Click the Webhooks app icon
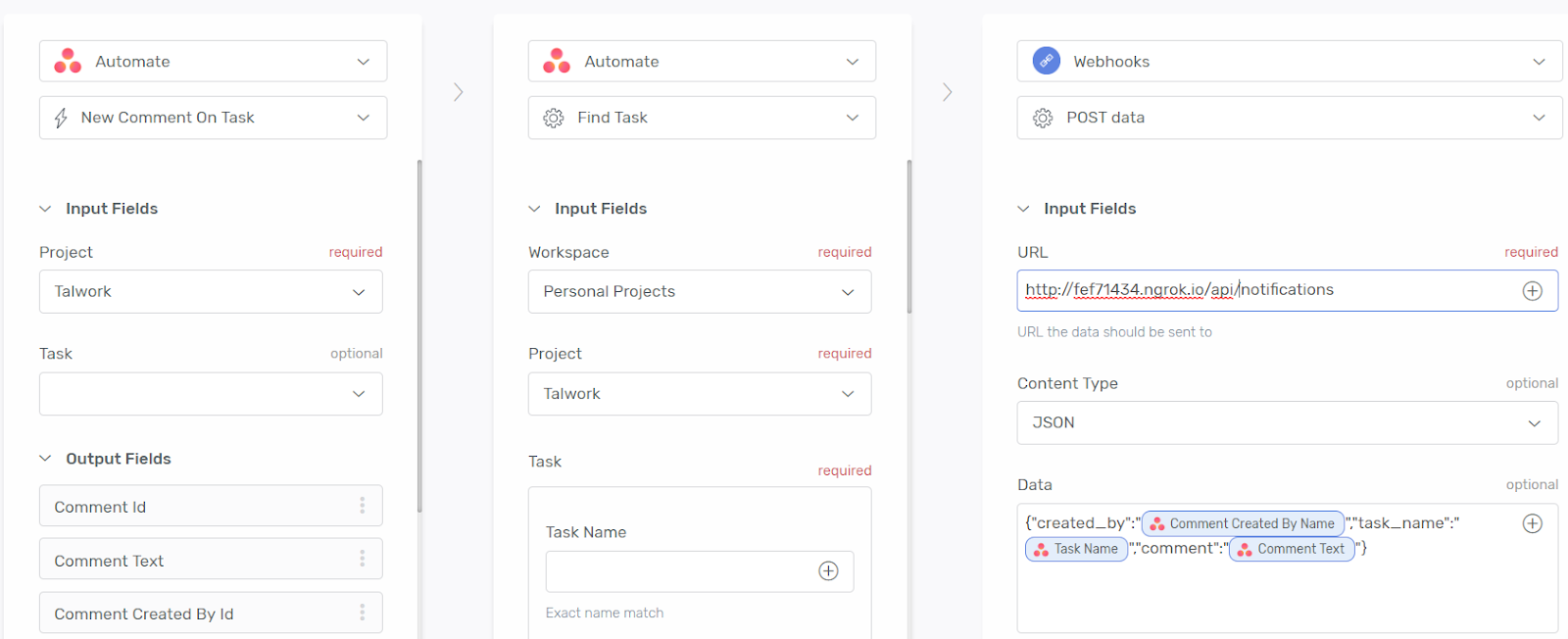Screen dimensions: 1568x639 click(1047, 61)
